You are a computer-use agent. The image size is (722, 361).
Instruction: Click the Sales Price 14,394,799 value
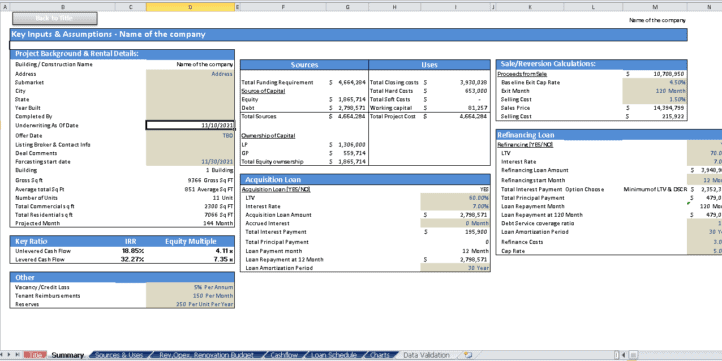pyautogui.click(x=669, y=108)
